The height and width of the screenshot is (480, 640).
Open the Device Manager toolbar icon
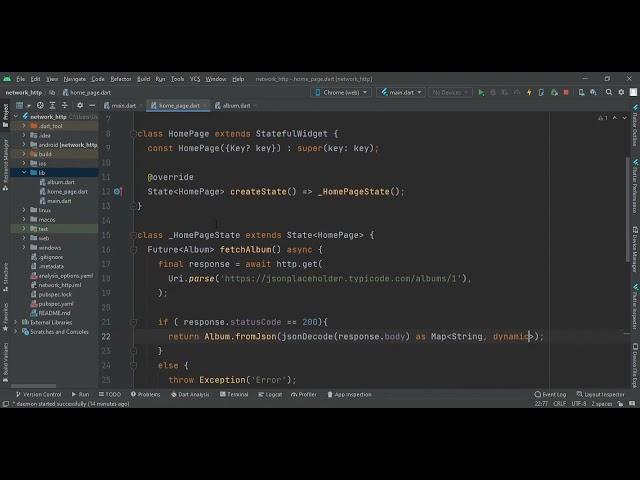pyautogui.click(x=581, y=93)
